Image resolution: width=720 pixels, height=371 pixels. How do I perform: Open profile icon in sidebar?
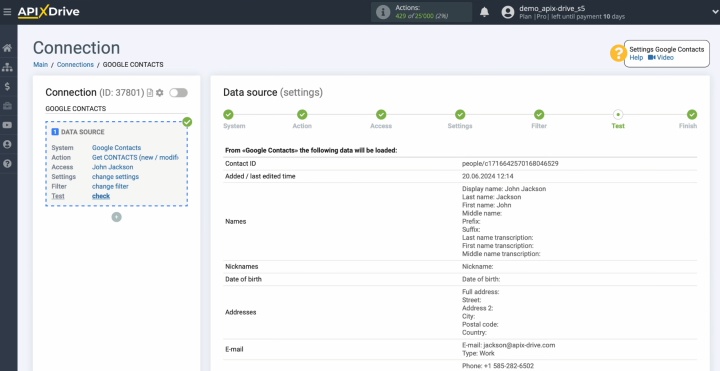[7, 144]
